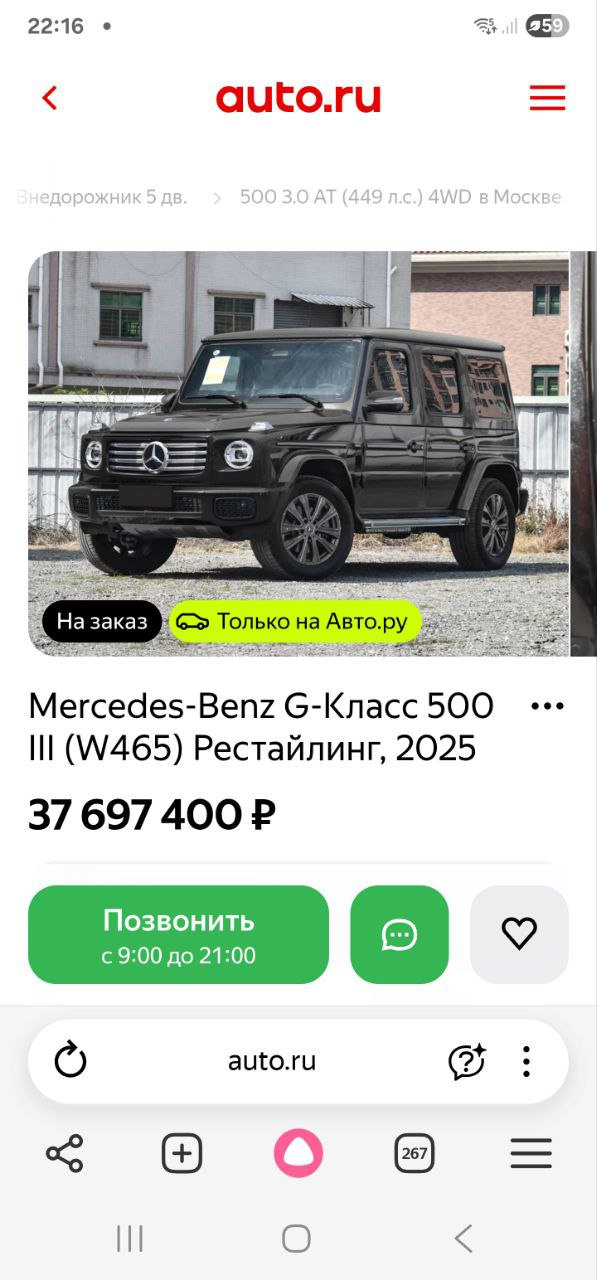
Task: Open Внедорожник 5 дв. breadcrumb
Action: [x=102, y=197]
